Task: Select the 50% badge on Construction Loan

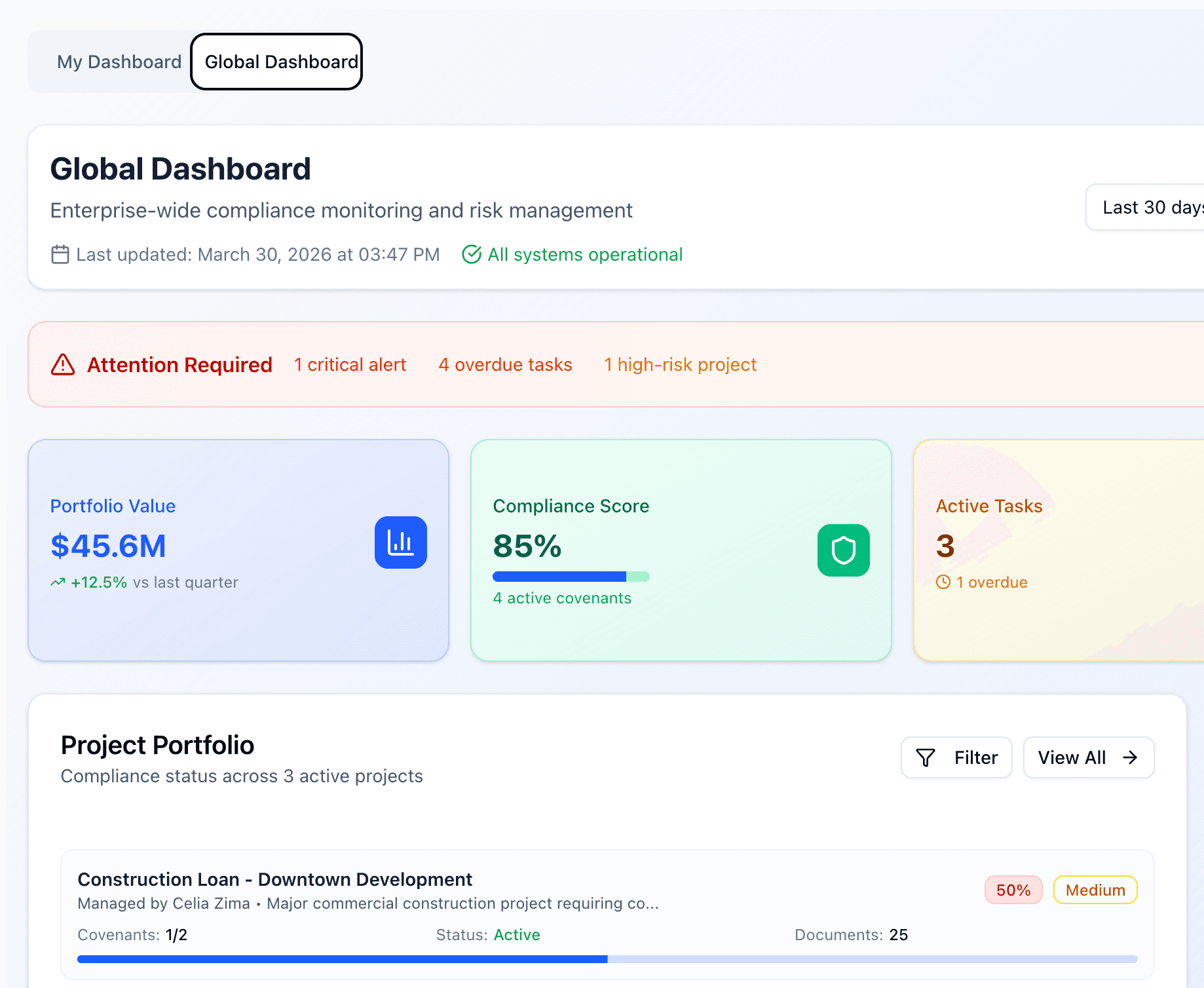Action: coord(1013,890)
